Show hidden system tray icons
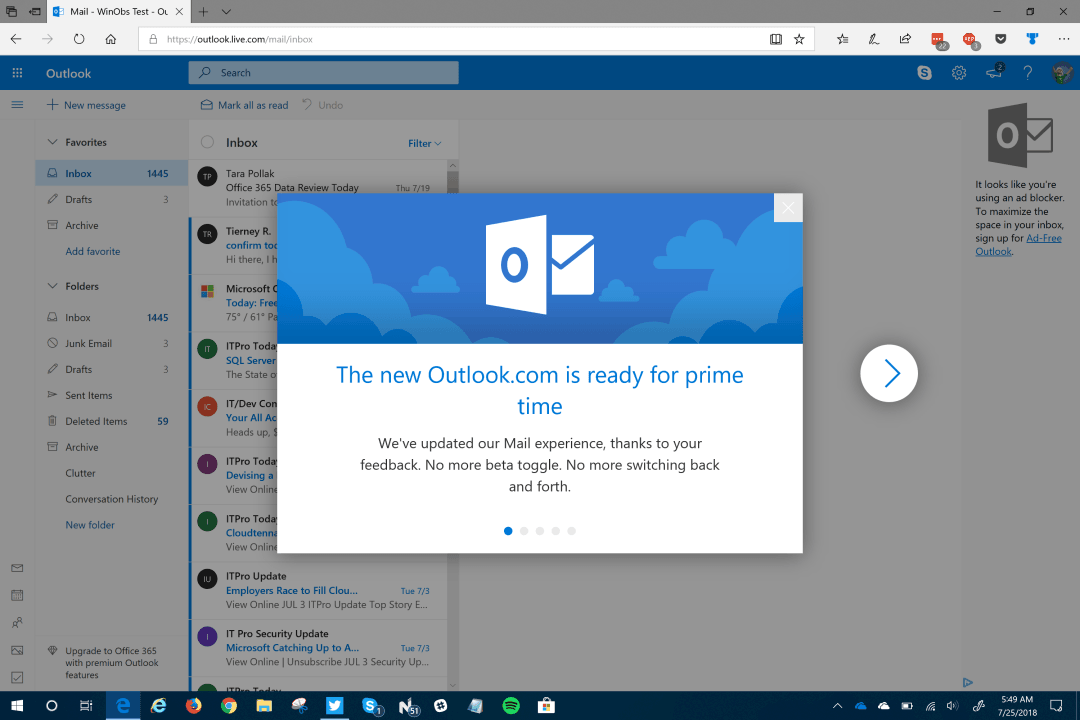This screenshot has width=1080, height=720. click(x=838, y=706)
